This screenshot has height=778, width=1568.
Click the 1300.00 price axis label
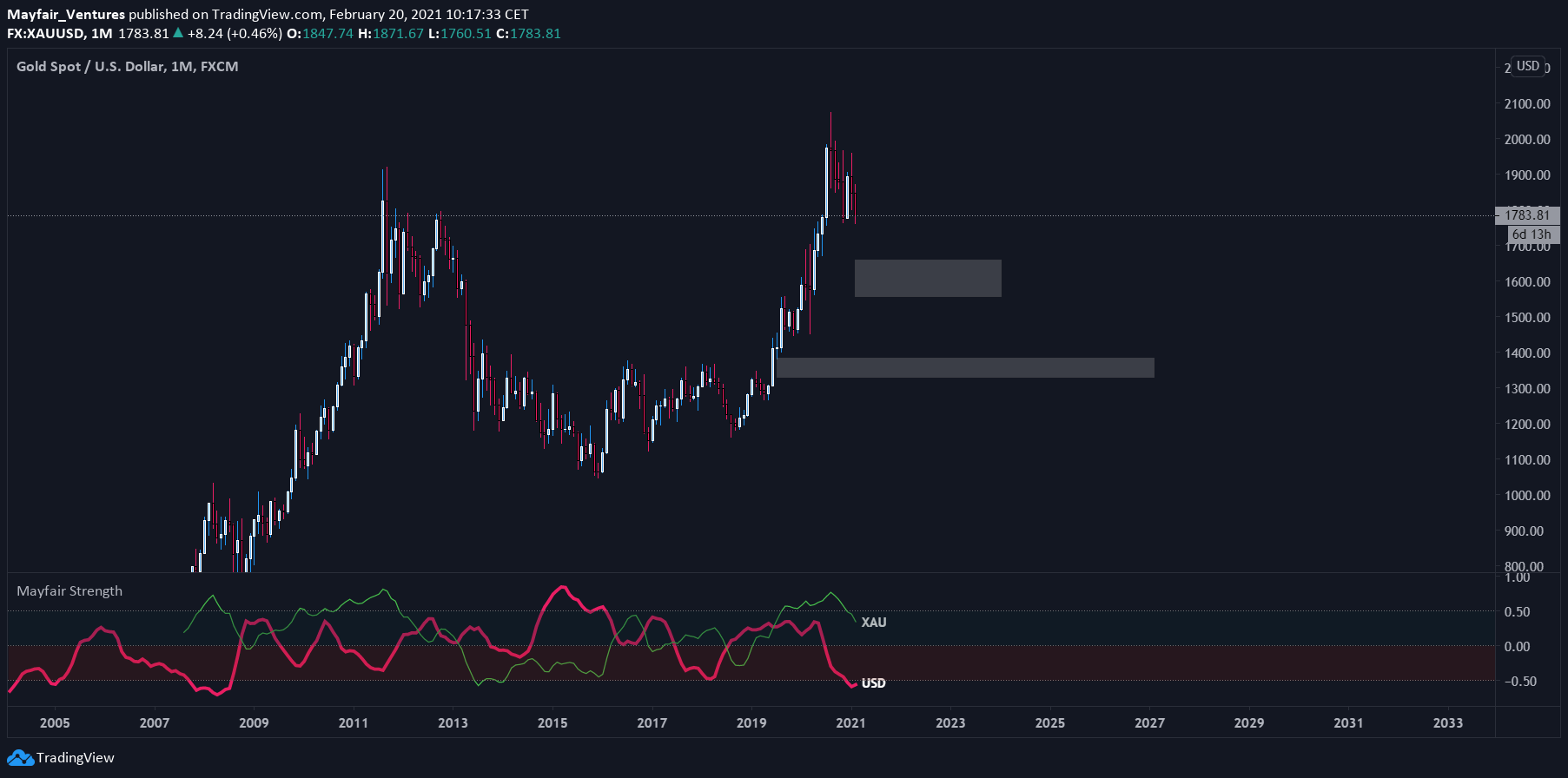(1527, 389)
